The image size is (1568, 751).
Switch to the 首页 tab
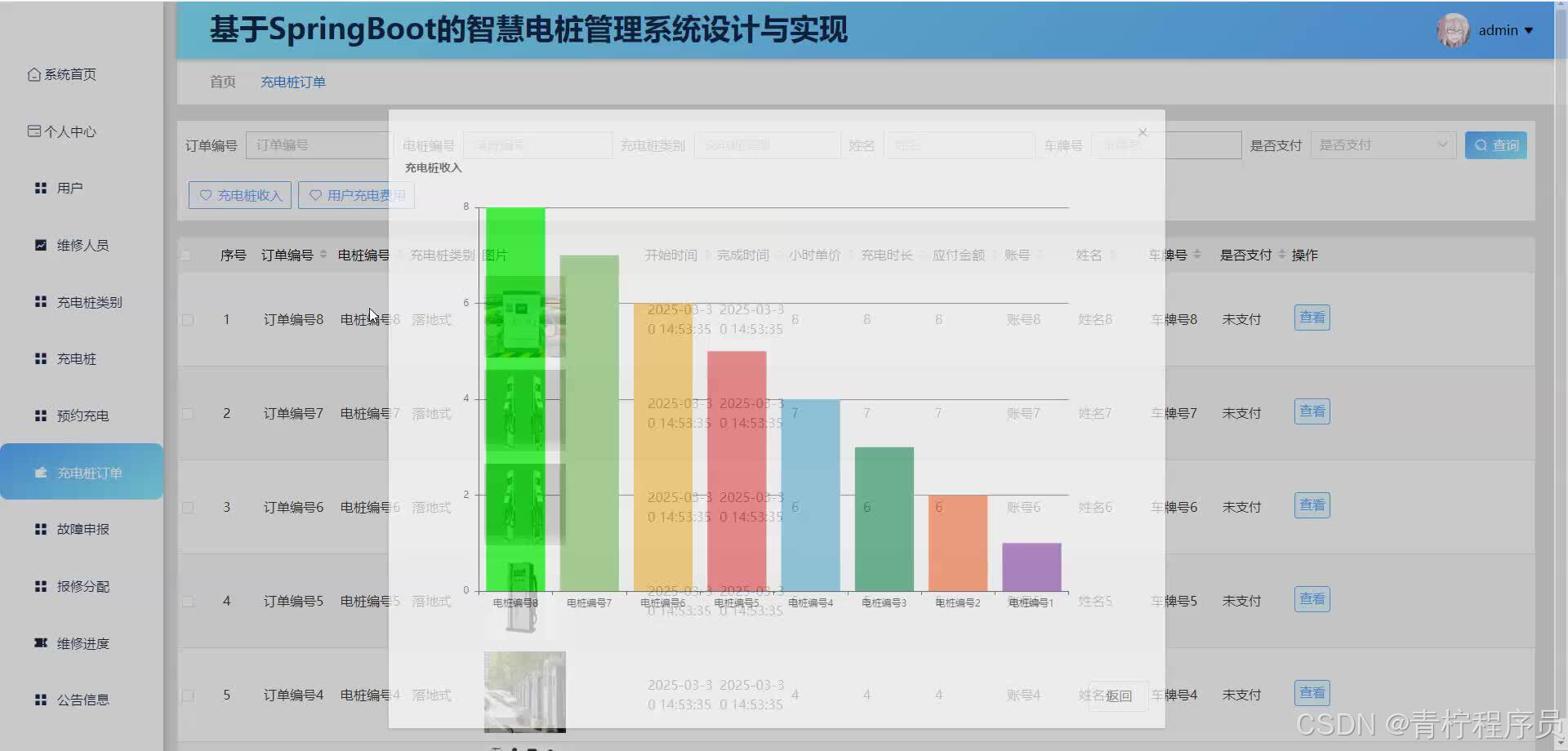tap(221, 82)
